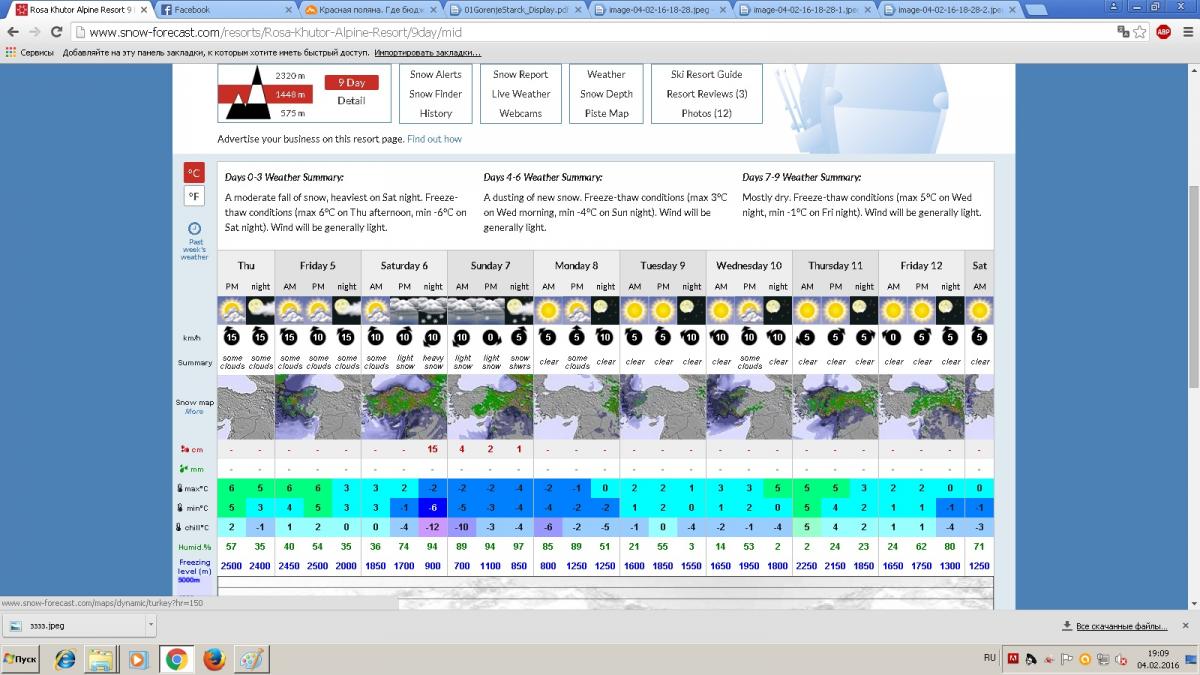Select the 1448 m mid-mountain elevation
This screenshot has width=1200, height=675.
click(x=290, y=95)
